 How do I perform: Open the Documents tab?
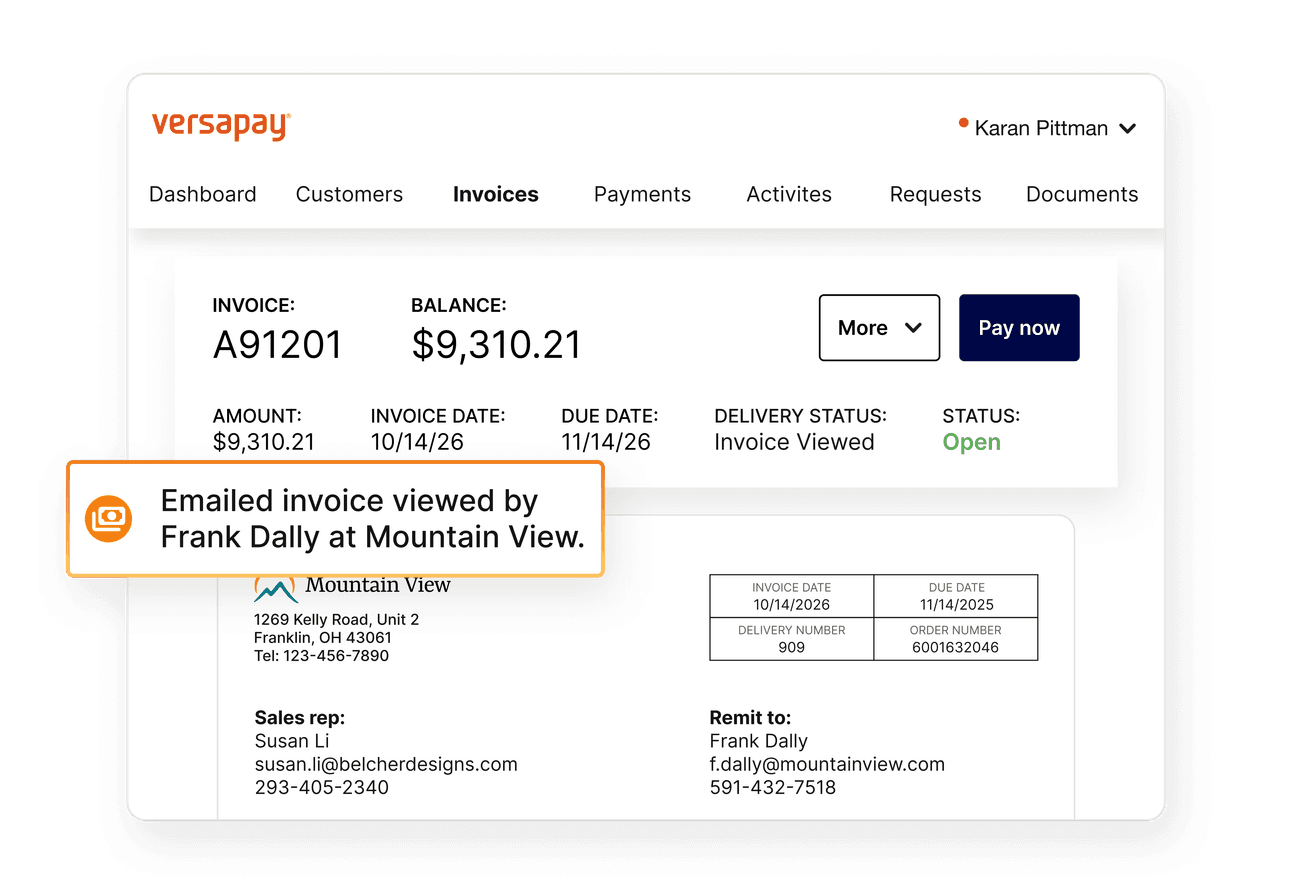click(x=1082, y=194)
